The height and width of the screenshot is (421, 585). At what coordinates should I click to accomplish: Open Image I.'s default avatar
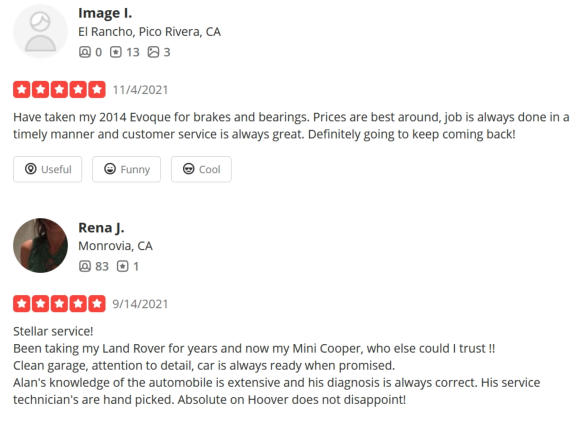40,31
